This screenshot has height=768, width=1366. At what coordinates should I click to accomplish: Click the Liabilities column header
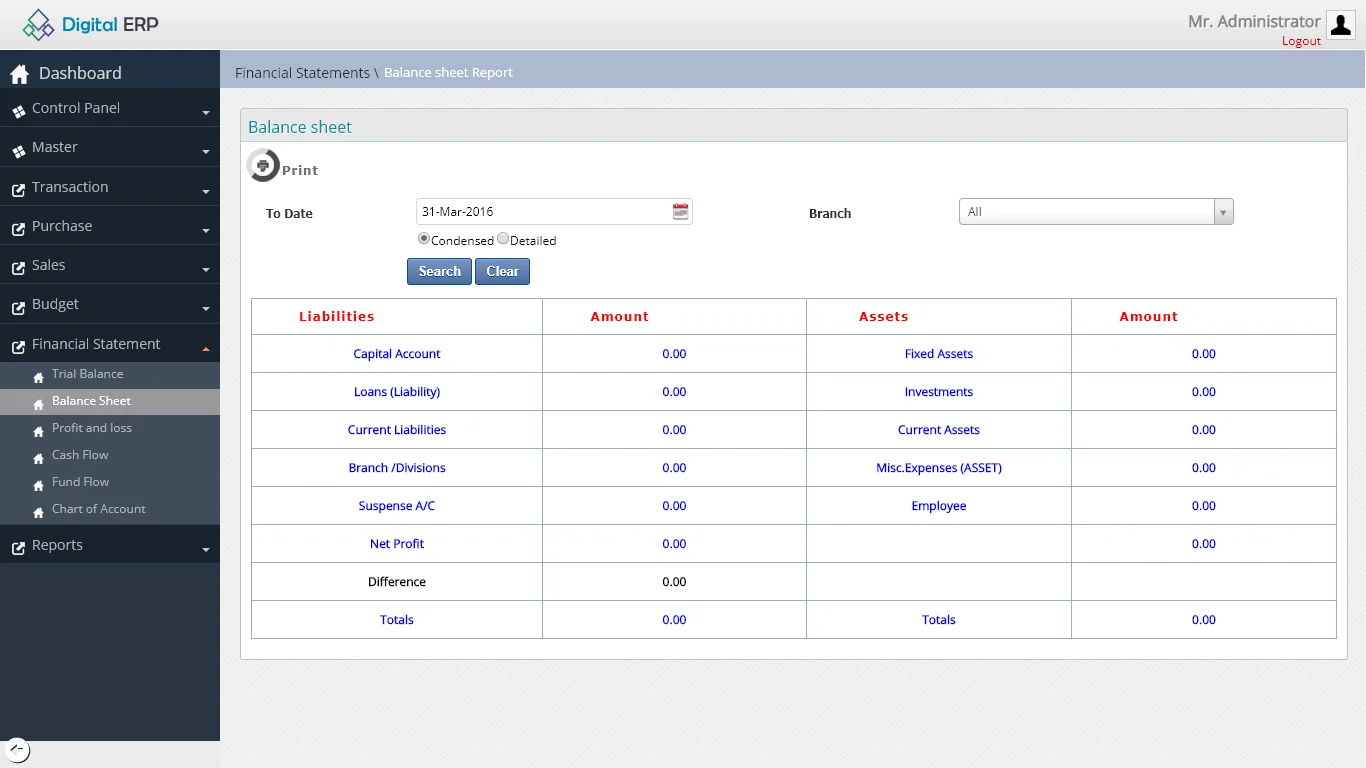click(337, 316)
